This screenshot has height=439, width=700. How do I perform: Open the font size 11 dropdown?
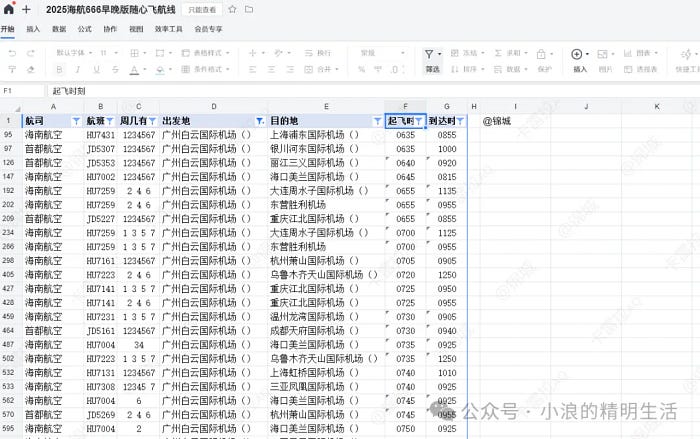109,53
